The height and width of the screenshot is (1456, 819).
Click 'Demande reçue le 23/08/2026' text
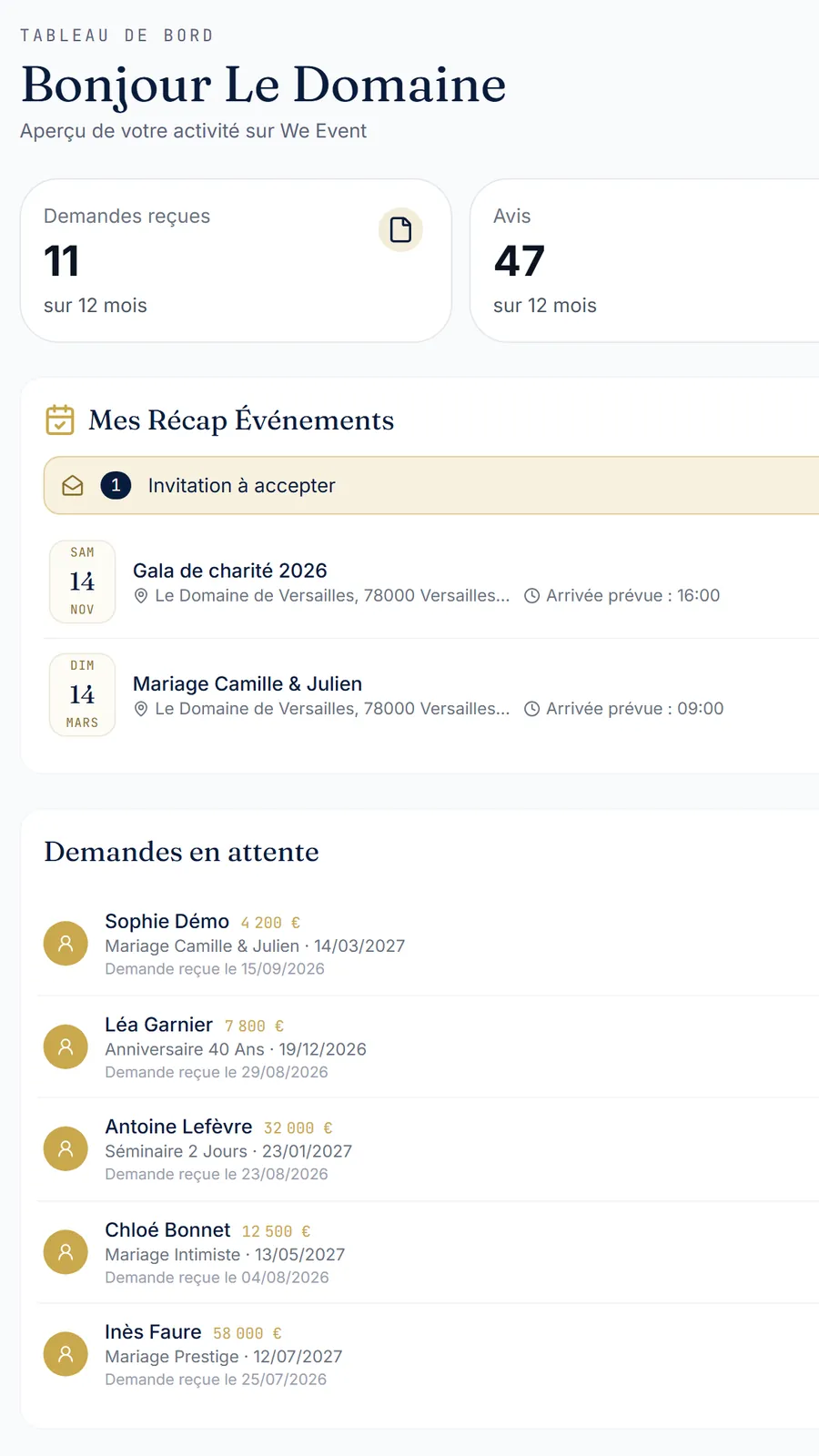[x=217, y=1174]
